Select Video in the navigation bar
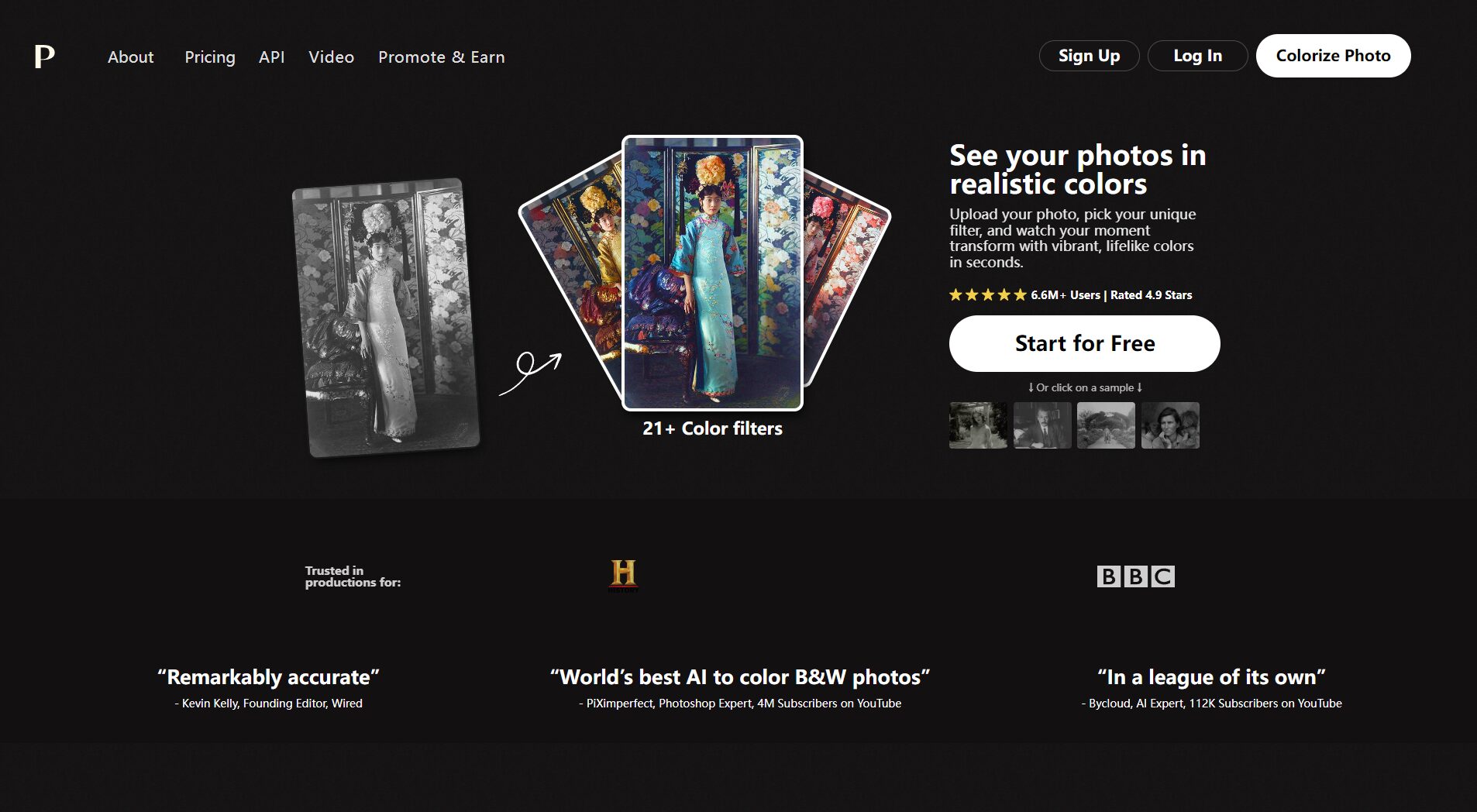 pos(331,57)
